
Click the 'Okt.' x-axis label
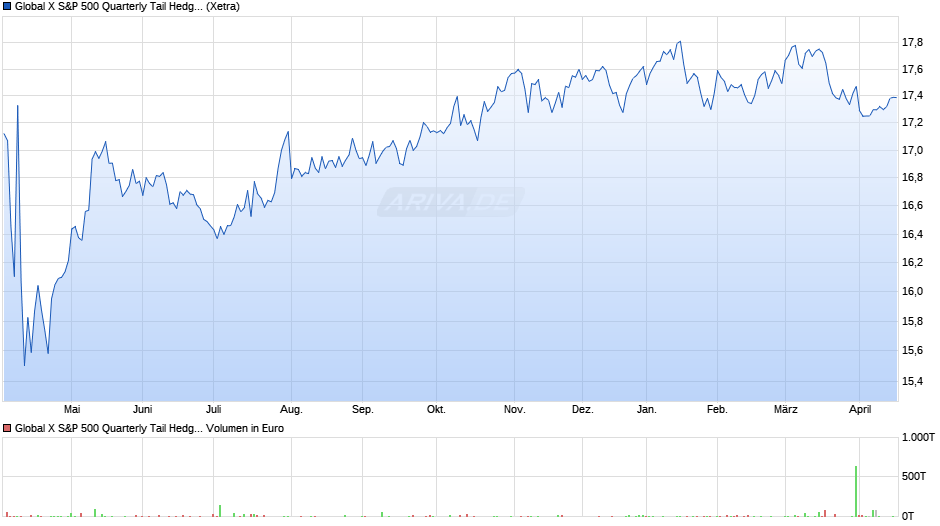click(x=436, y=409)
